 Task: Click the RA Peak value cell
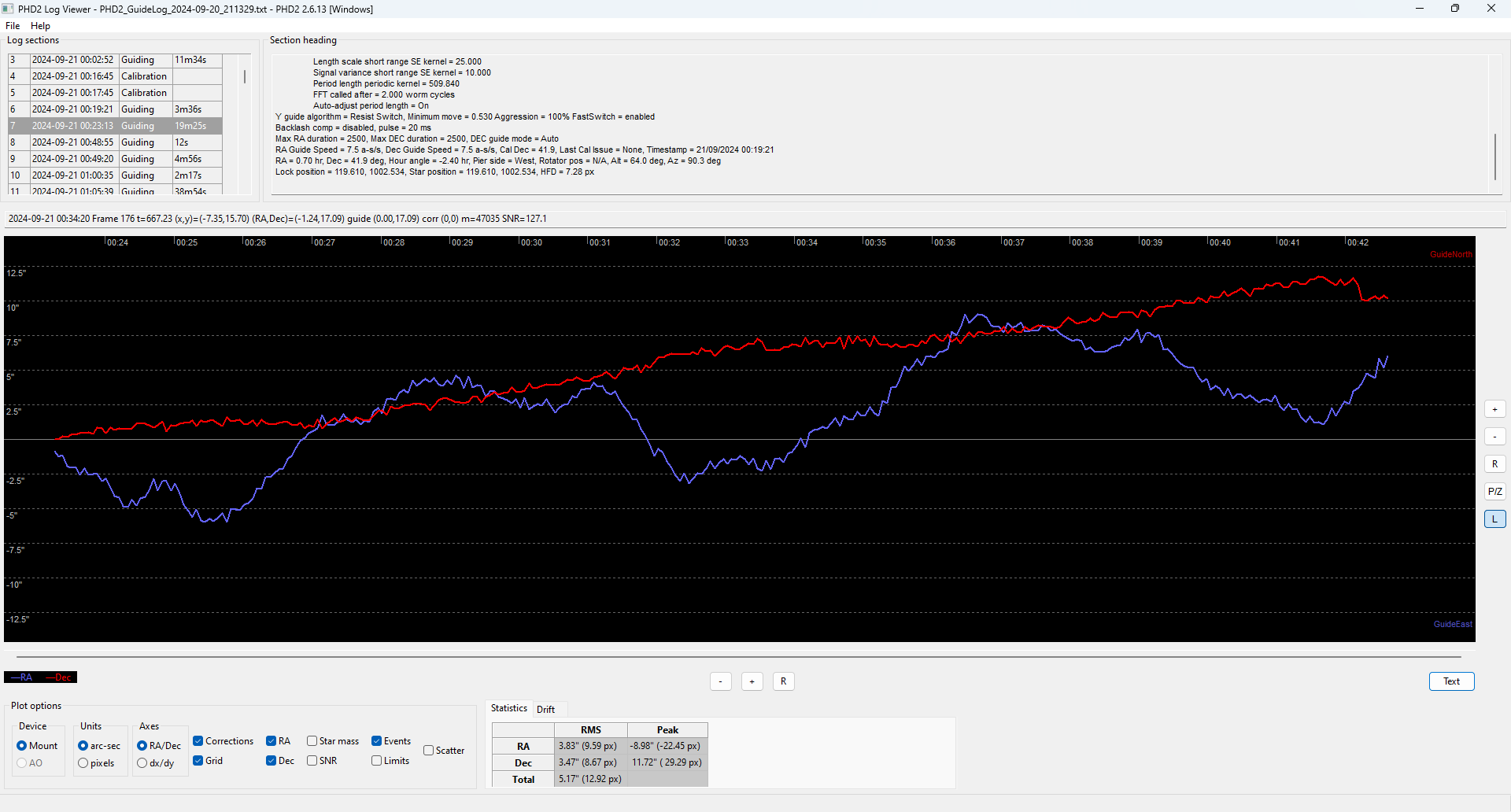coord(667,746)
